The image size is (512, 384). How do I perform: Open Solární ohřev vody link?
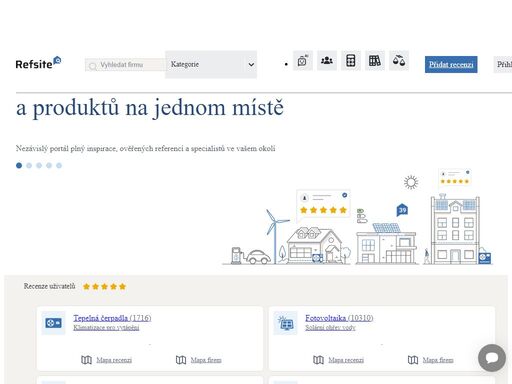(x=330, y=328)
